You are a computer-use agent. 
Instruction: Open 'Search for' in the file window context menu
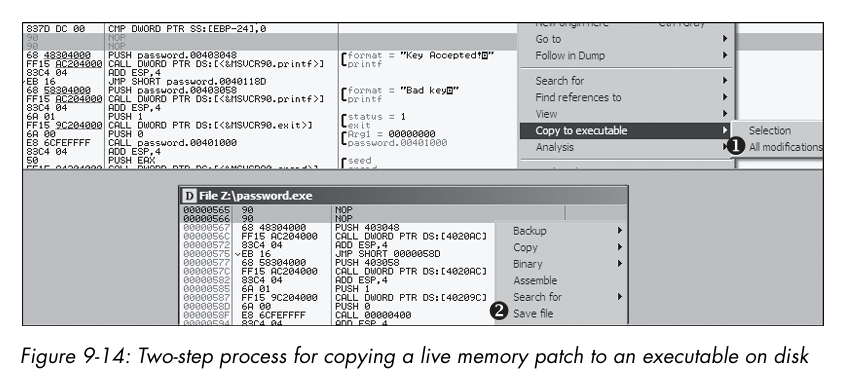tap(537, 297)
